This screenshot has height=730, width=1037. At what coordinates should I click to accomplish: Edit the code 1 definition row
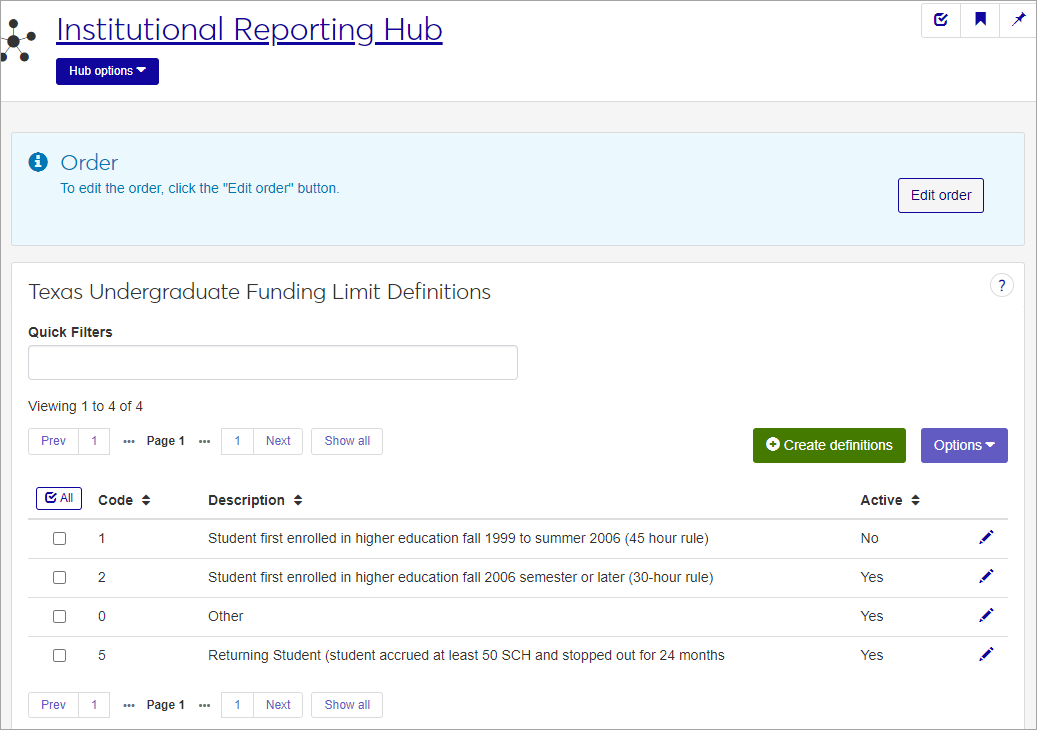point(986,538)
